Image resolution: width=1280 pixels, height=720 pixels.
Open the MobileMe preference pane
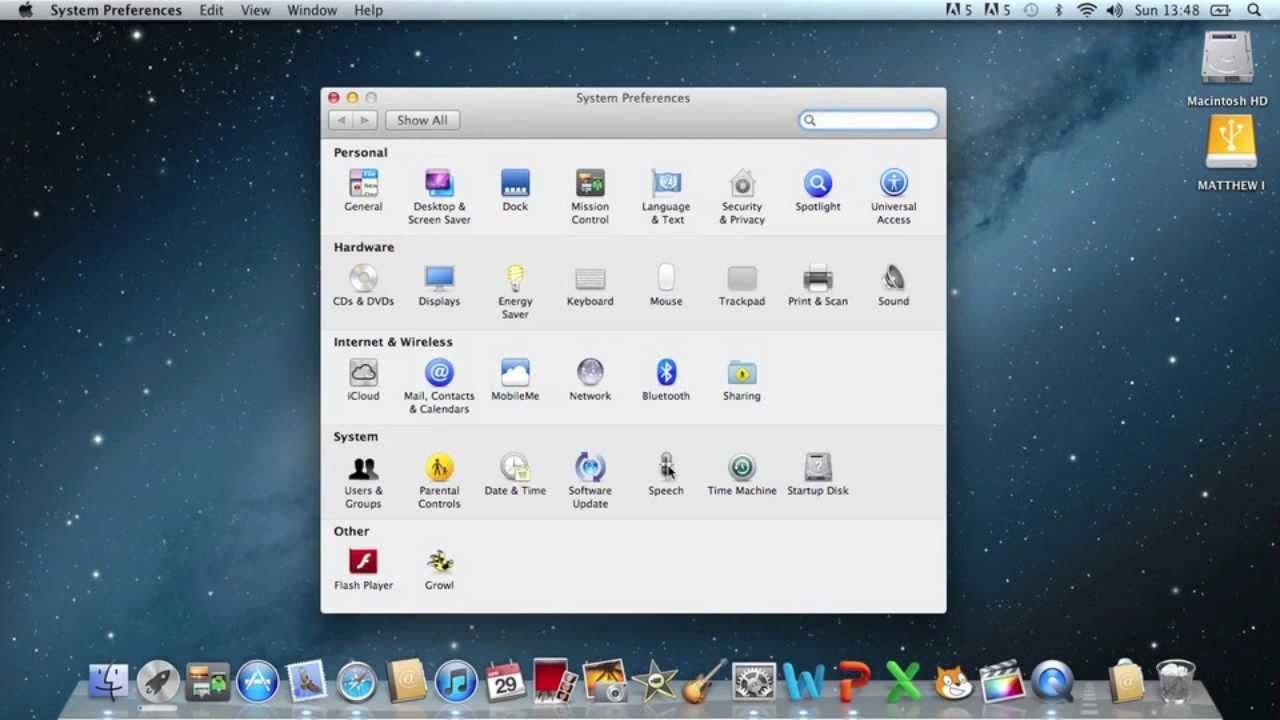(515, 380)
